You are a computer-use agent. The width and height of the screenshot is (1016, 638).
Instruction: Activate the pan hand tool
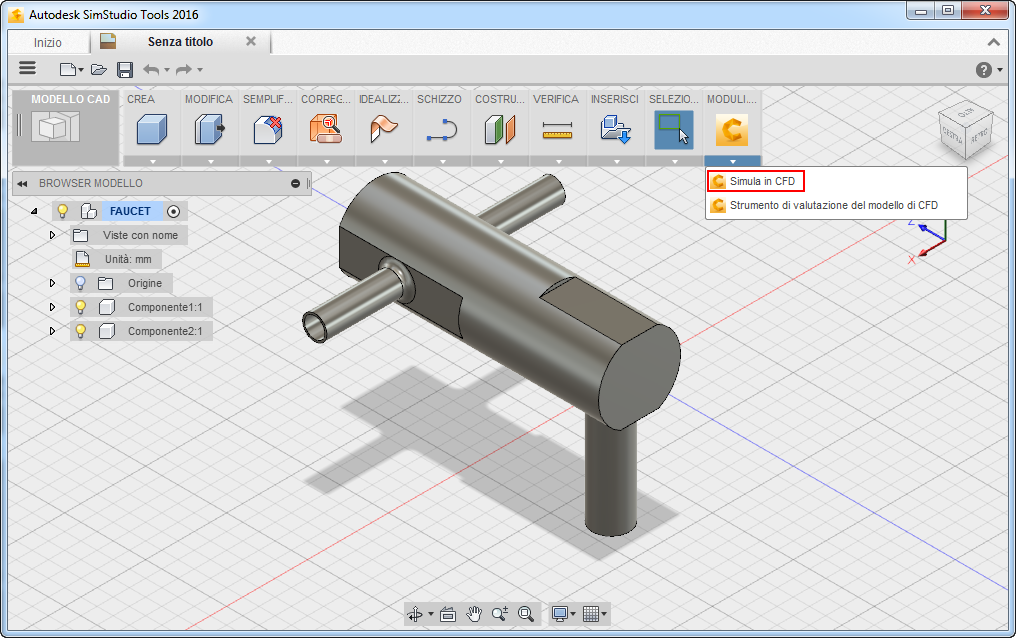click(x=474, y=613)
